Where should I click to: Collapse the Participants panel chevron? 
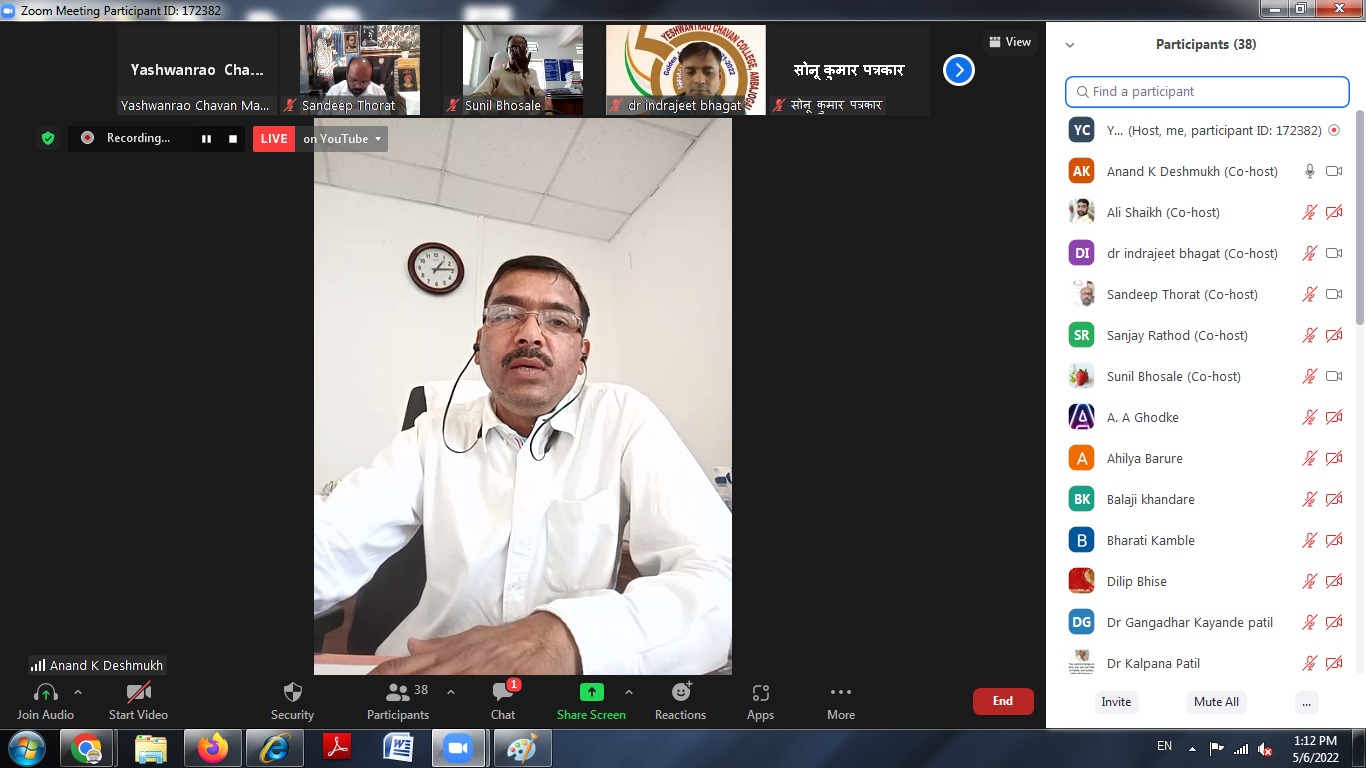point(1070,45)
